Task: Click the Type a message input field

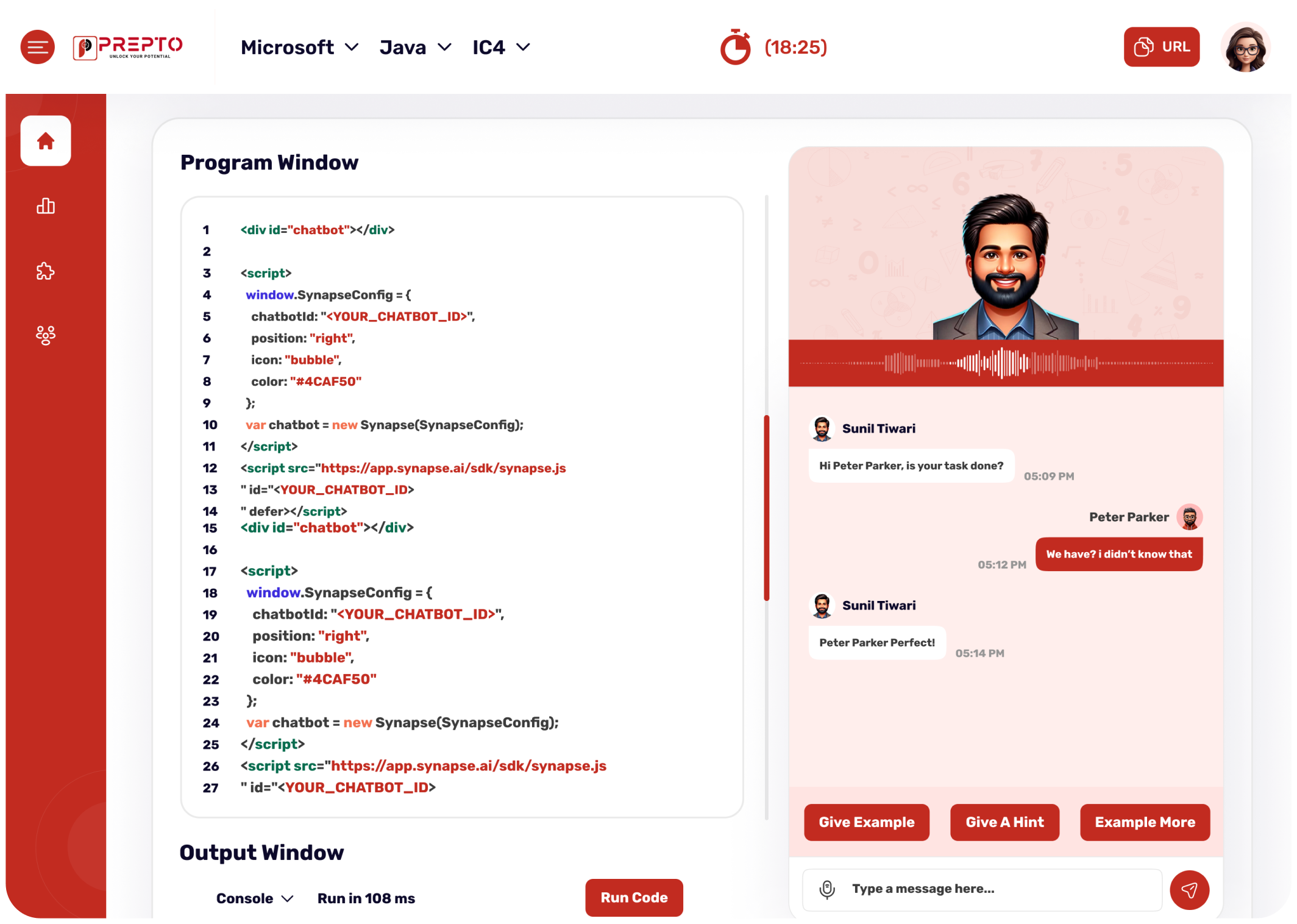Action: click(x=1000, y=889)
